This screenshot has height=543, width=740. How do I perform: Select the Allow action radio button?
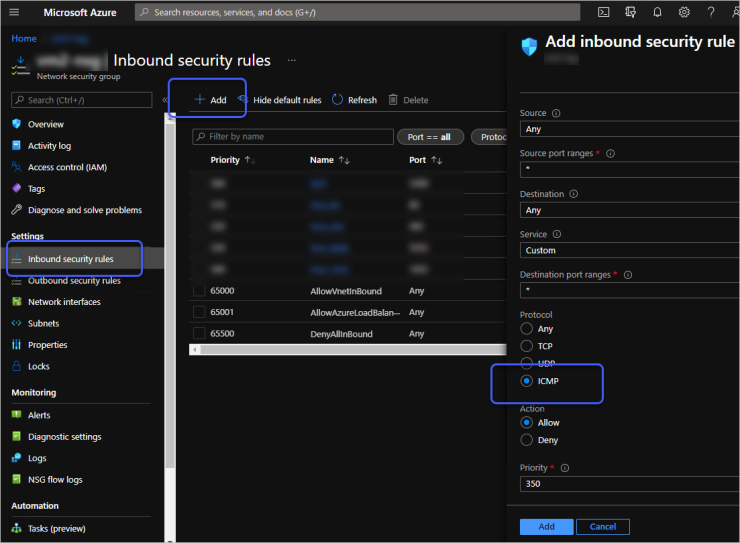[x=526, y=423]
